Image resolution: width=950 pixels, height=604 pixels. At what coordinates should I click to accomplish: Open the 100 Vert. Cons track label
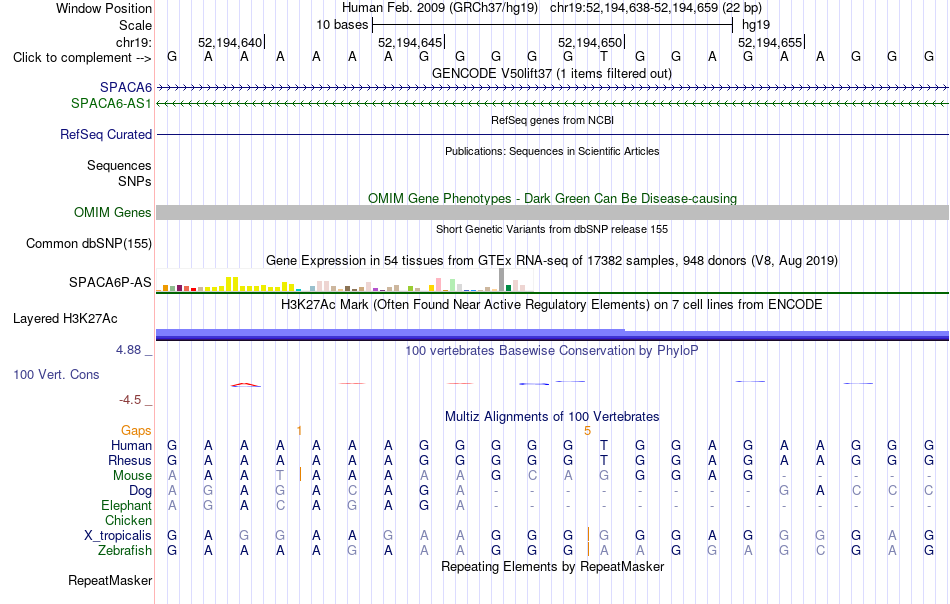[56, 374]
